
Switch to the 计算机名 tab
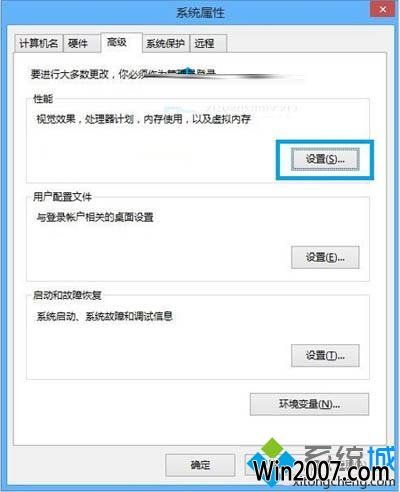point(38,43)
